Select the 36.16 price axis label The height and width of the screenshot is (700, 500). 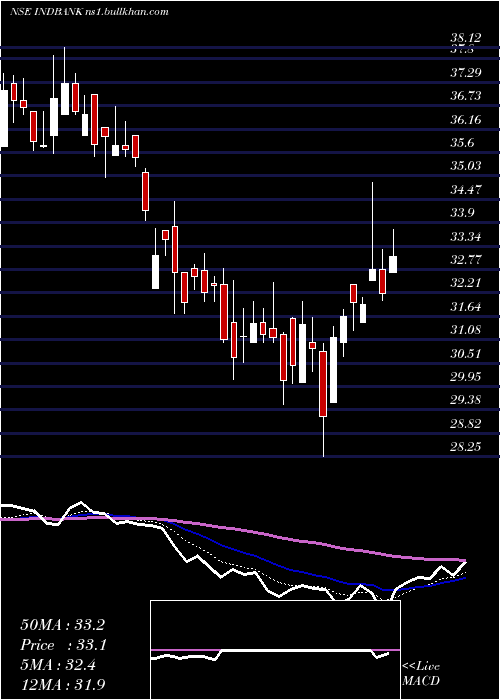pos(466,120)
